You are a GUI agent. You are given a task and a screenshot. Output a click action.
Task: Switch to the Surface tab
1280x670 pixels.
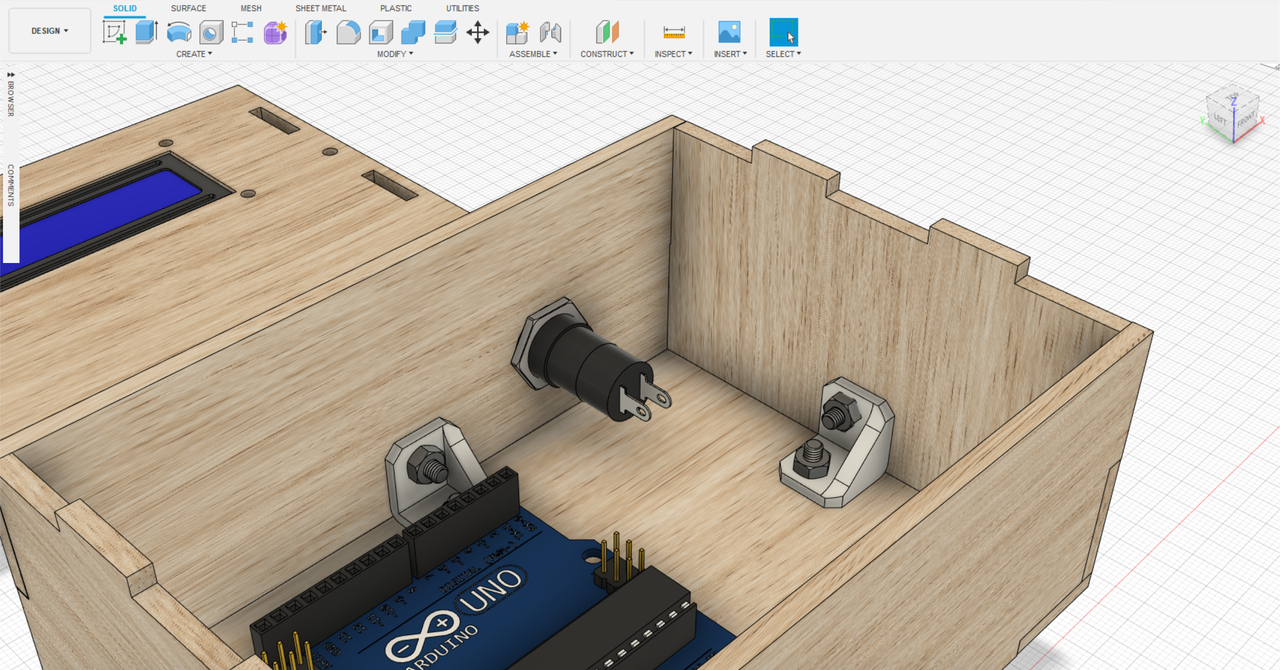188,9
